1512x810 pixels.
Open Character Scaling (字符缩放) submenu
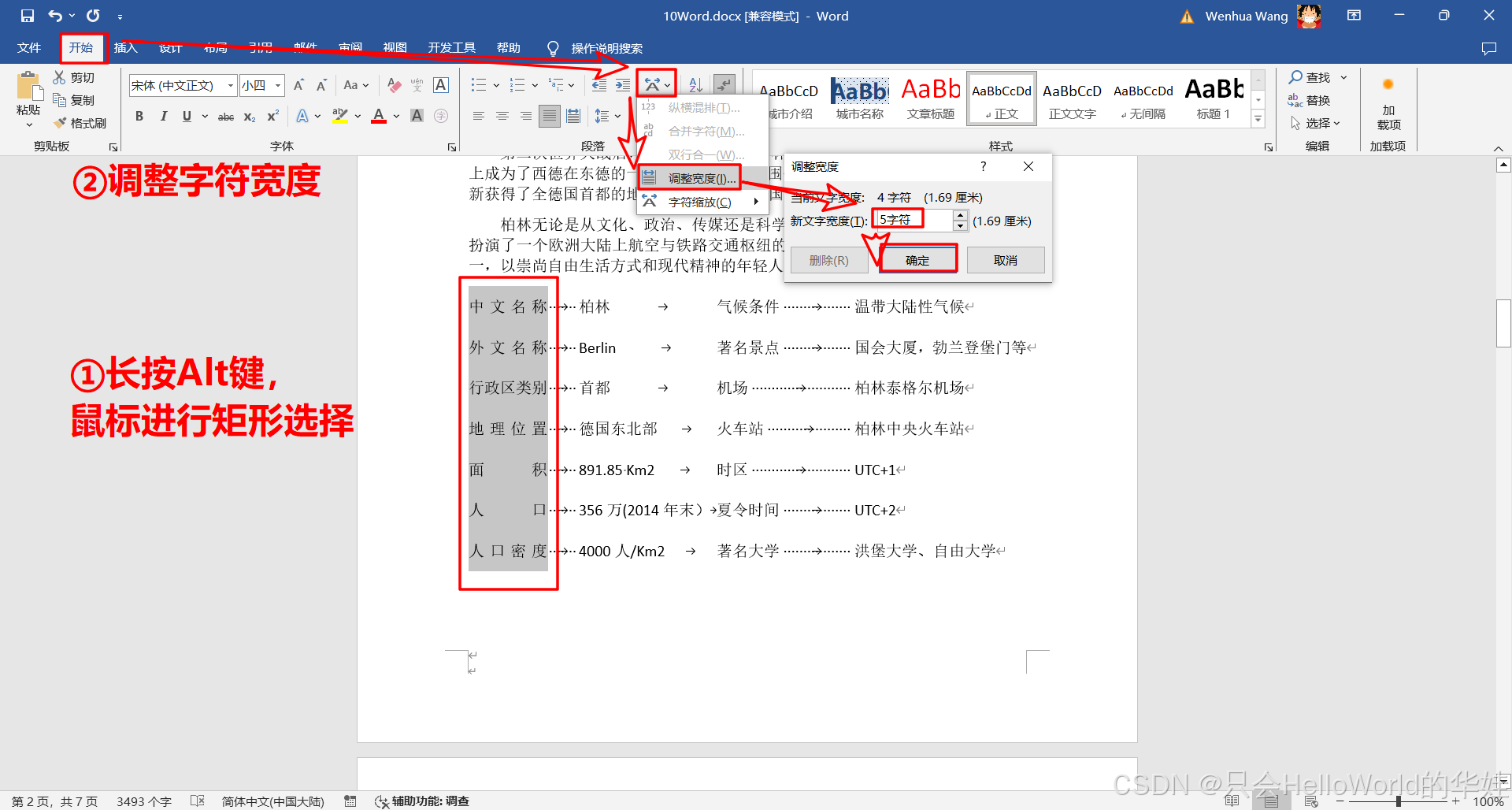click(x=702, y=202)
